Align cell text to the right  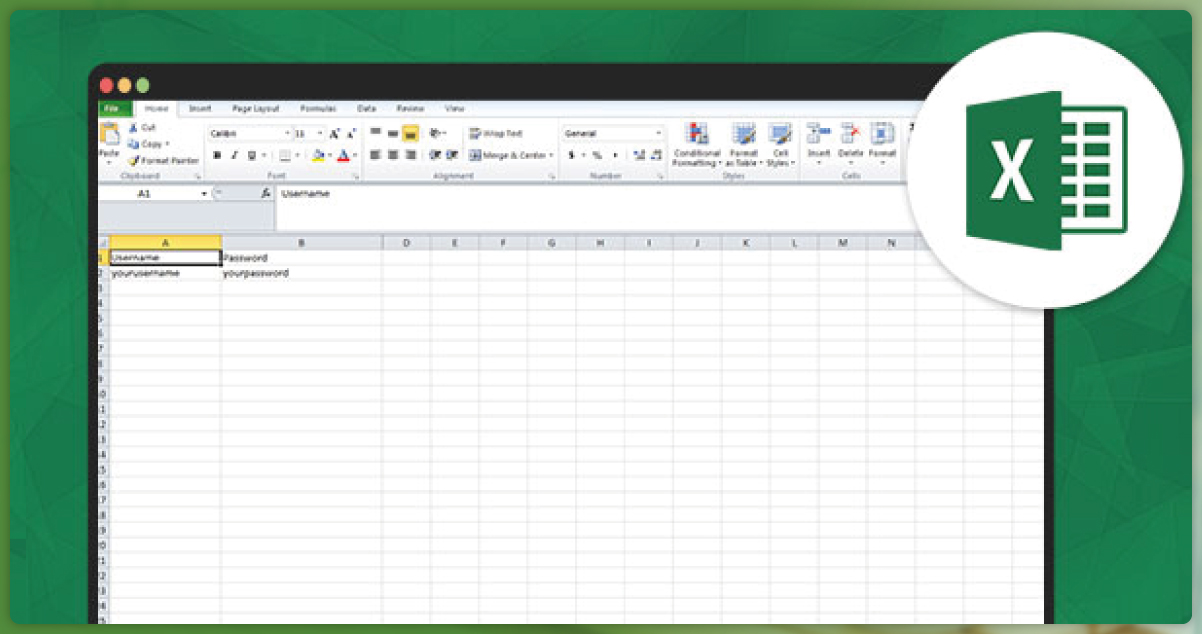click(x=410, y=155)
